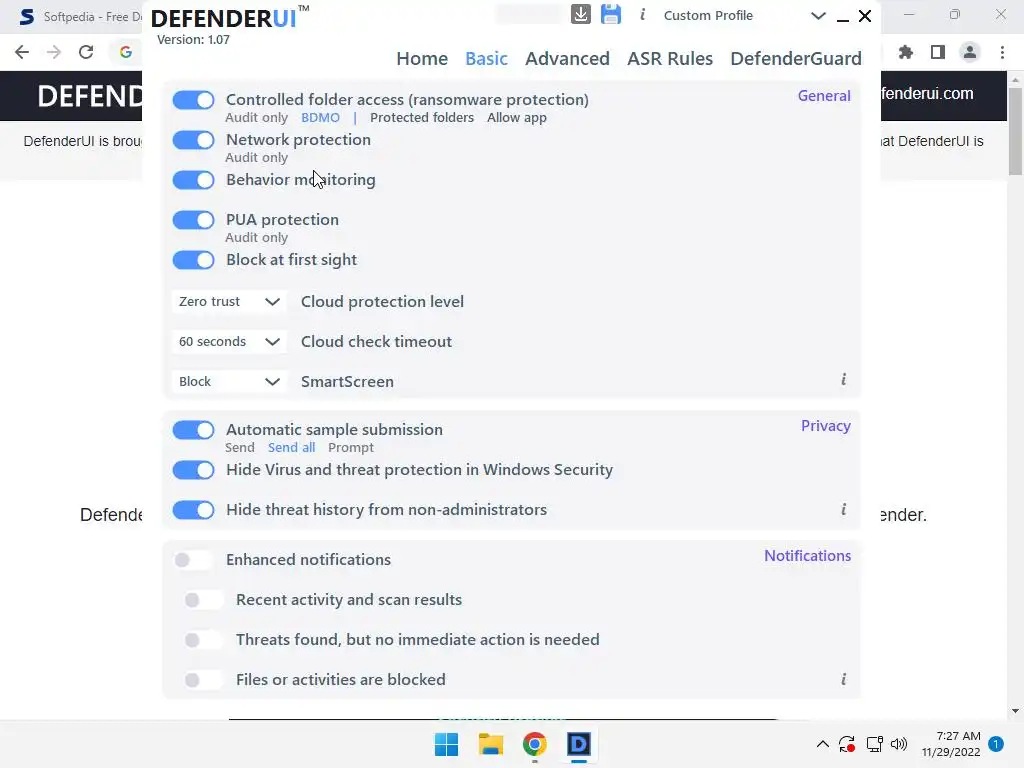Toggle Files or activities are blocked switch
The height and width of the screenshot is (768, 1024).
[203, 680]
